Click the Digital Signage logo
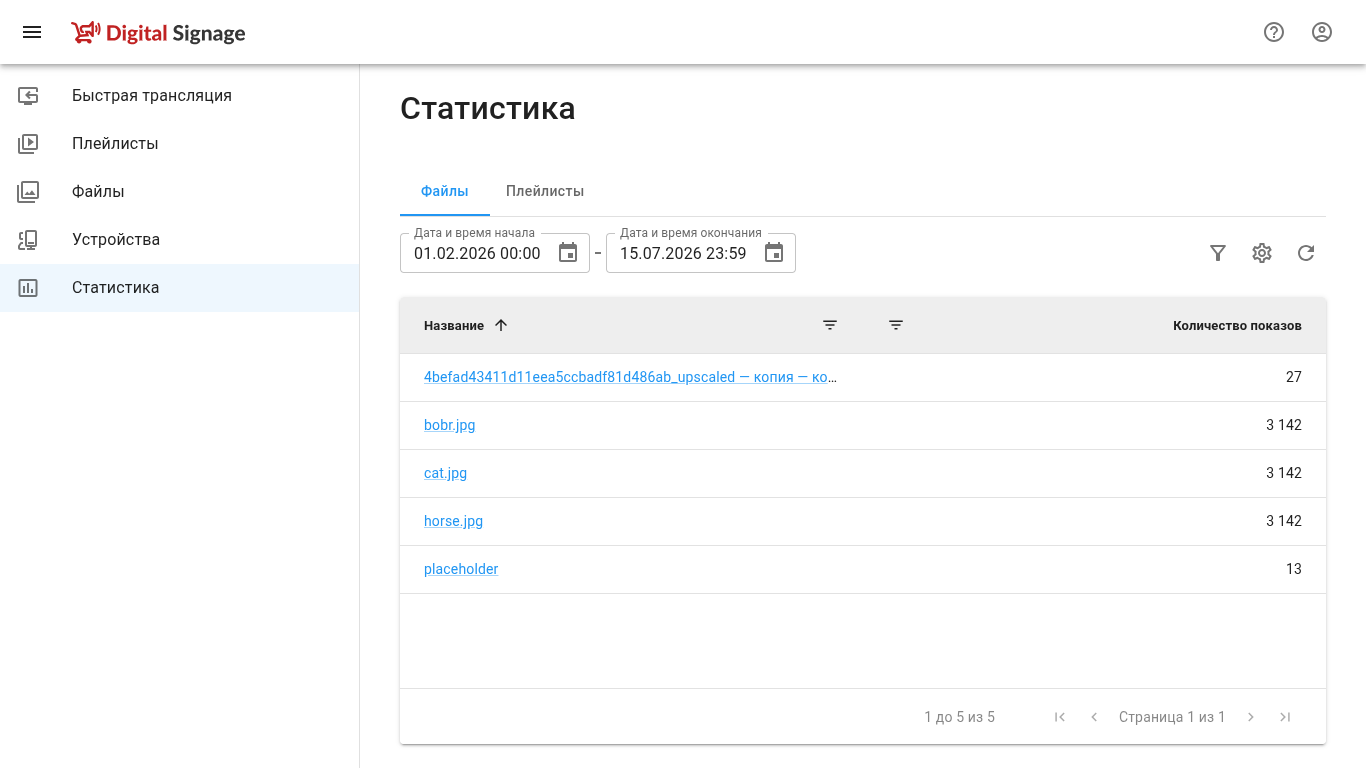Screen dimensions: 1366x768 (158, 33)
